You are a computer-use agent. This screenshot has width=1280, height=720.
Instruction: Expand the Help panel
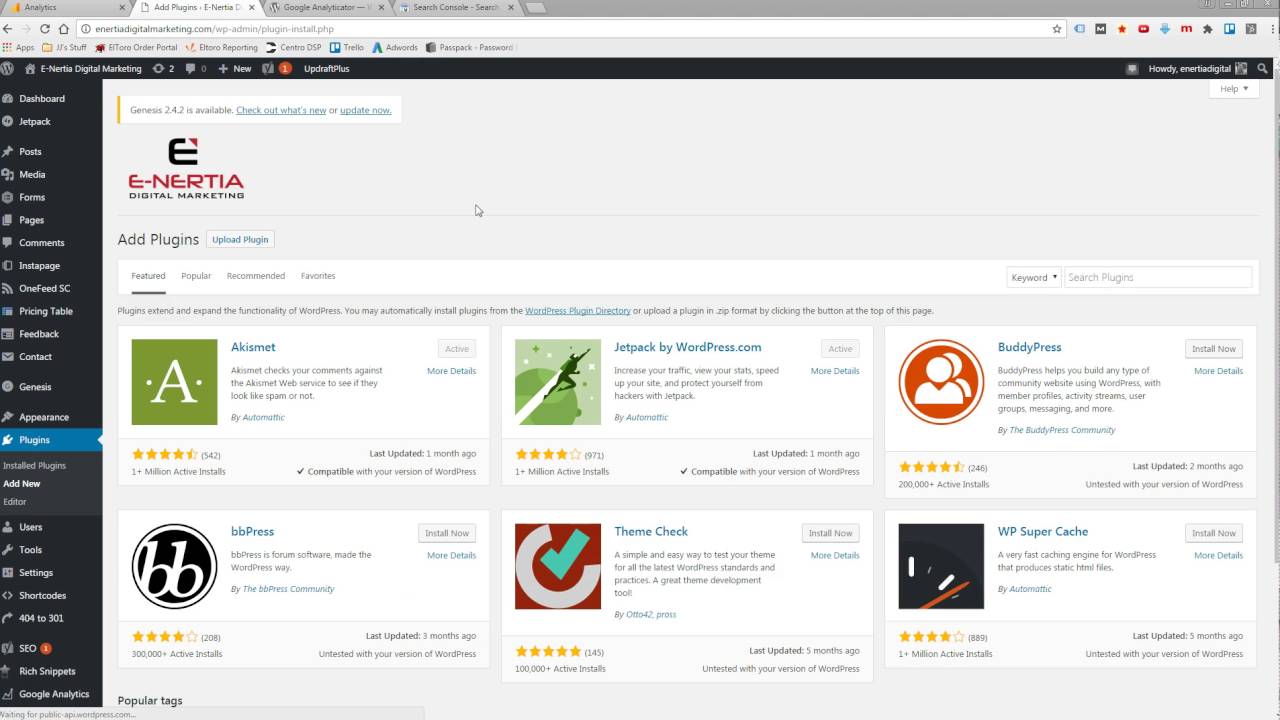tap(1234, 89)
